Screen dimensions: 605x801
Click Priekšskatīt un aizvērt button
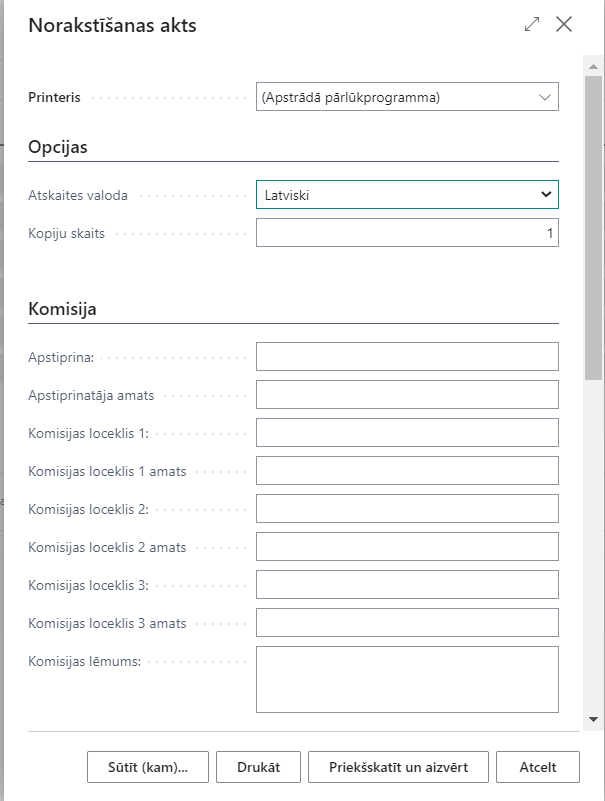point(398,768)
